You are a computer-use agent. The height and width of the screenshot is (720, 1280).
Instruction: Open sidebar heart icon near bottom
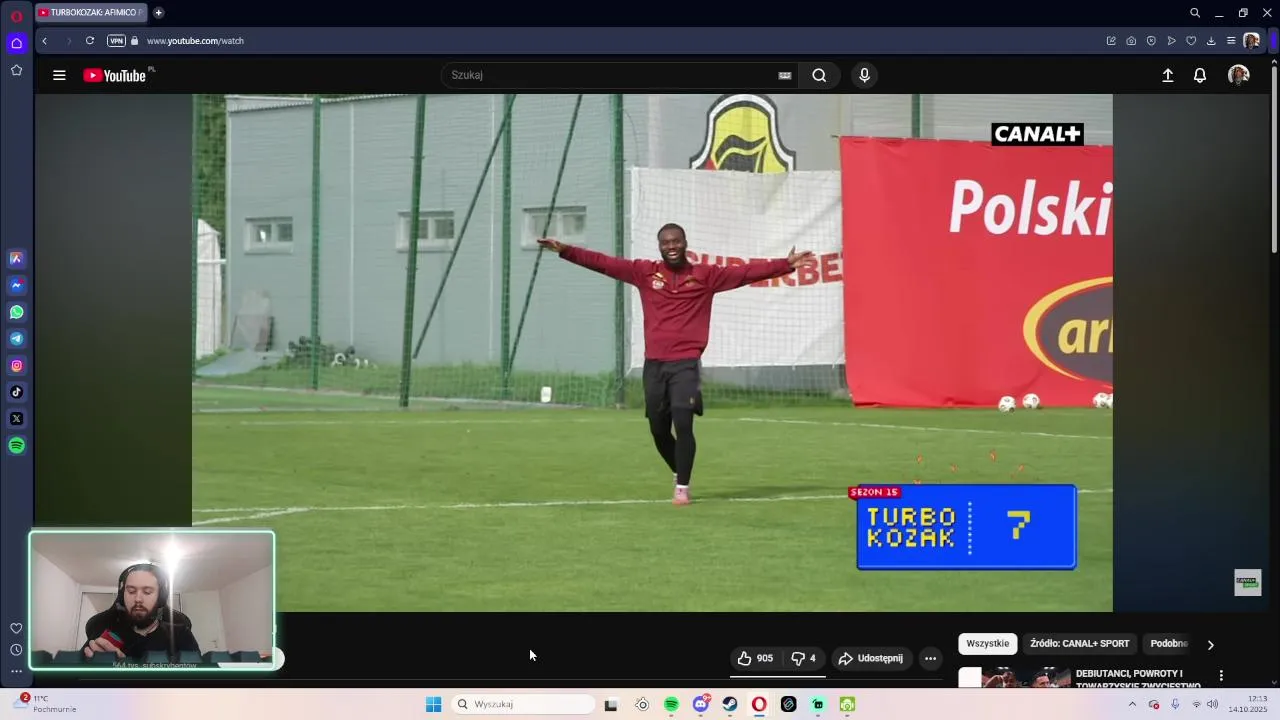[16, 628]
